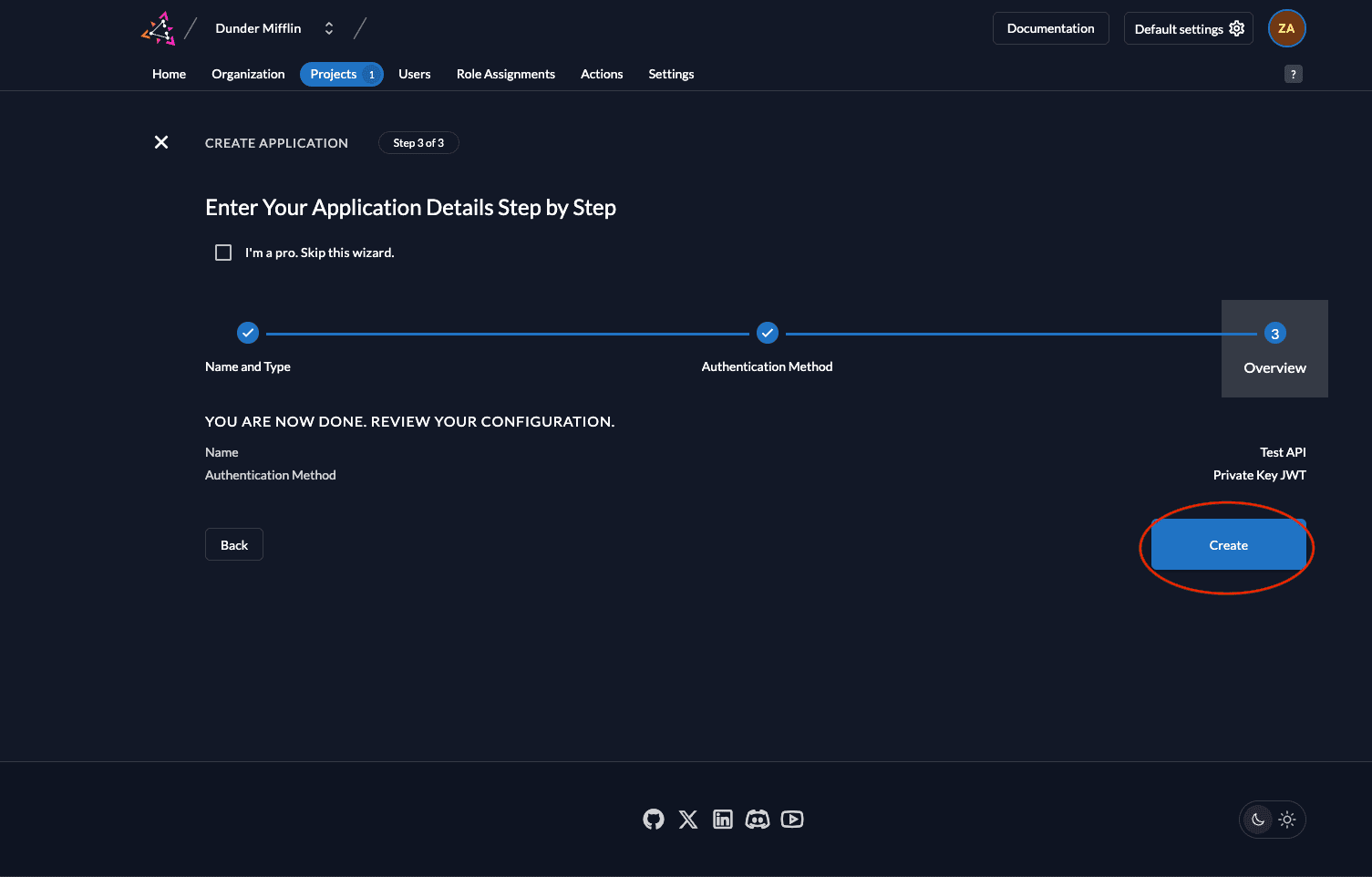Image resolution: width=1372 pixels, height=877 pixels.
Task: Expand the Dunder Mifflin organization selector
Action: 329,28
